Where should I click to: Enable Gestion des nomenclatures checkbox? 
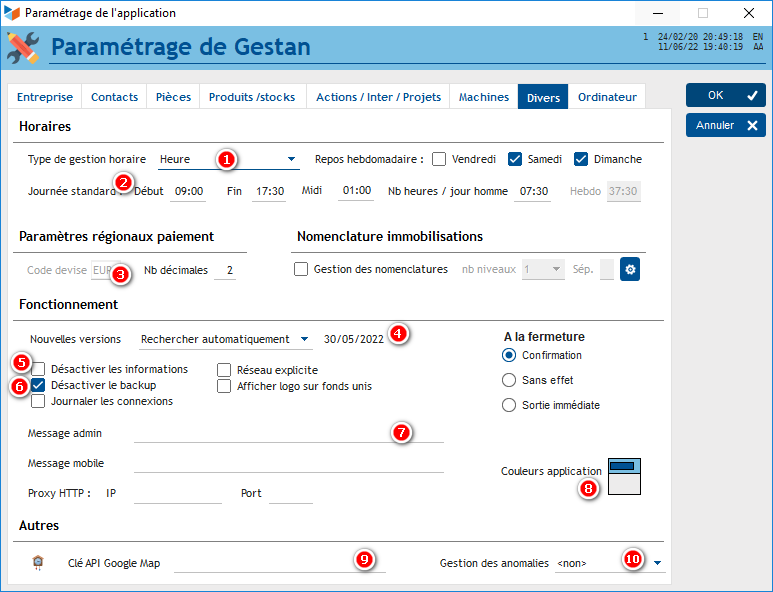click(301, 269)
